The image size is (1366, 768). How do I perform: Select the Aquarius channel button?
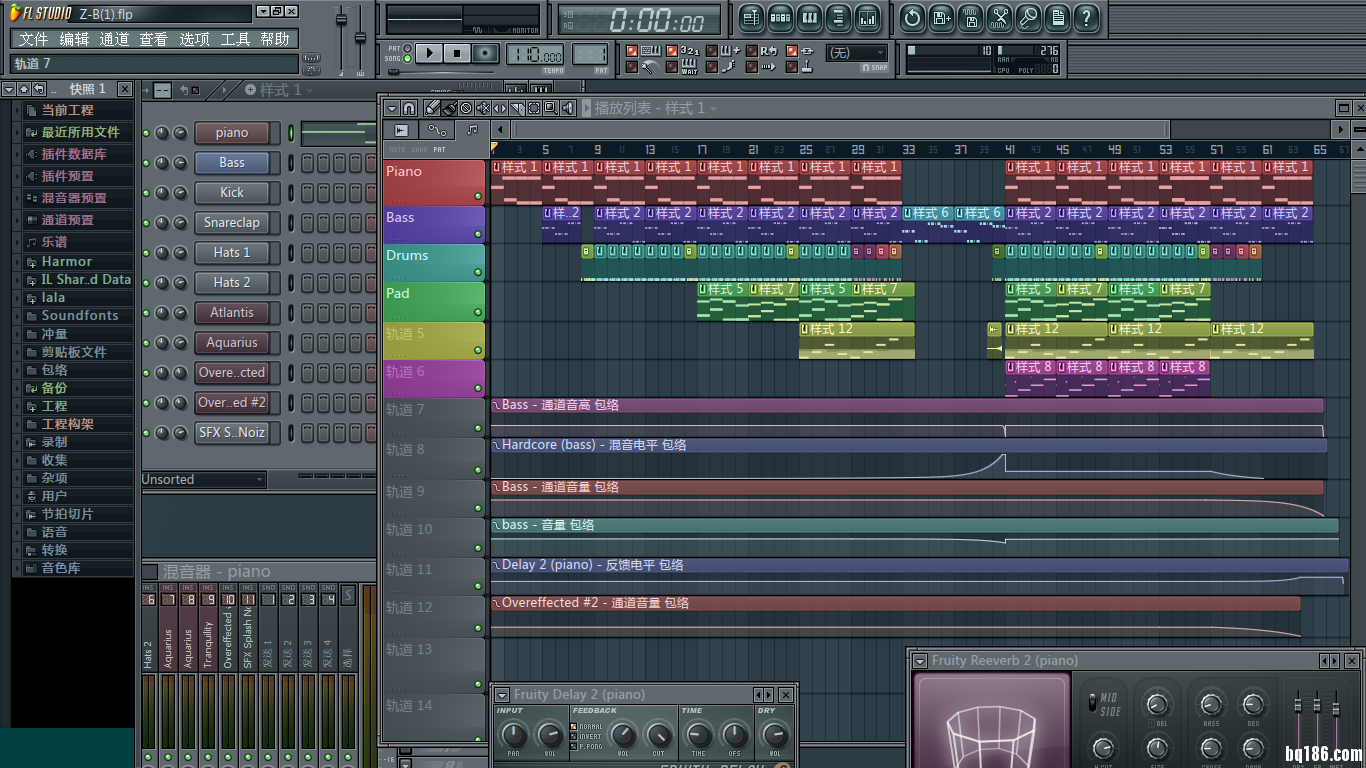pos(232,343)
